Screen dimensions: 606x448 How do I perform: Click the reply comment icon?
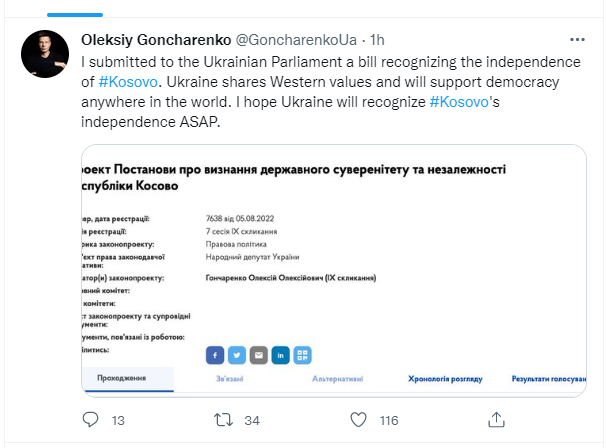[90, 420]
